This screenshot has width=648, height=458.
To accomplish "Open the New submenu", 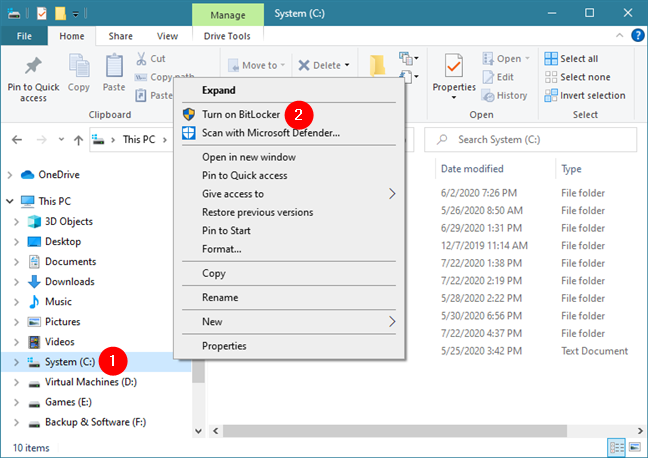I will point(289,322).
